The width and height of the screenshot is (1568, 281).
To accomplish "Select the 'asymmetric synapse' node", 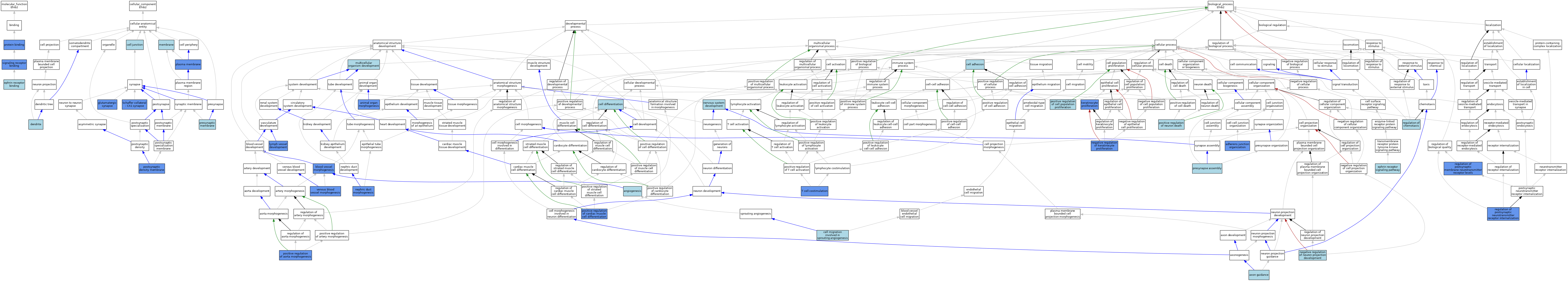I will click(x=92, y=124).
